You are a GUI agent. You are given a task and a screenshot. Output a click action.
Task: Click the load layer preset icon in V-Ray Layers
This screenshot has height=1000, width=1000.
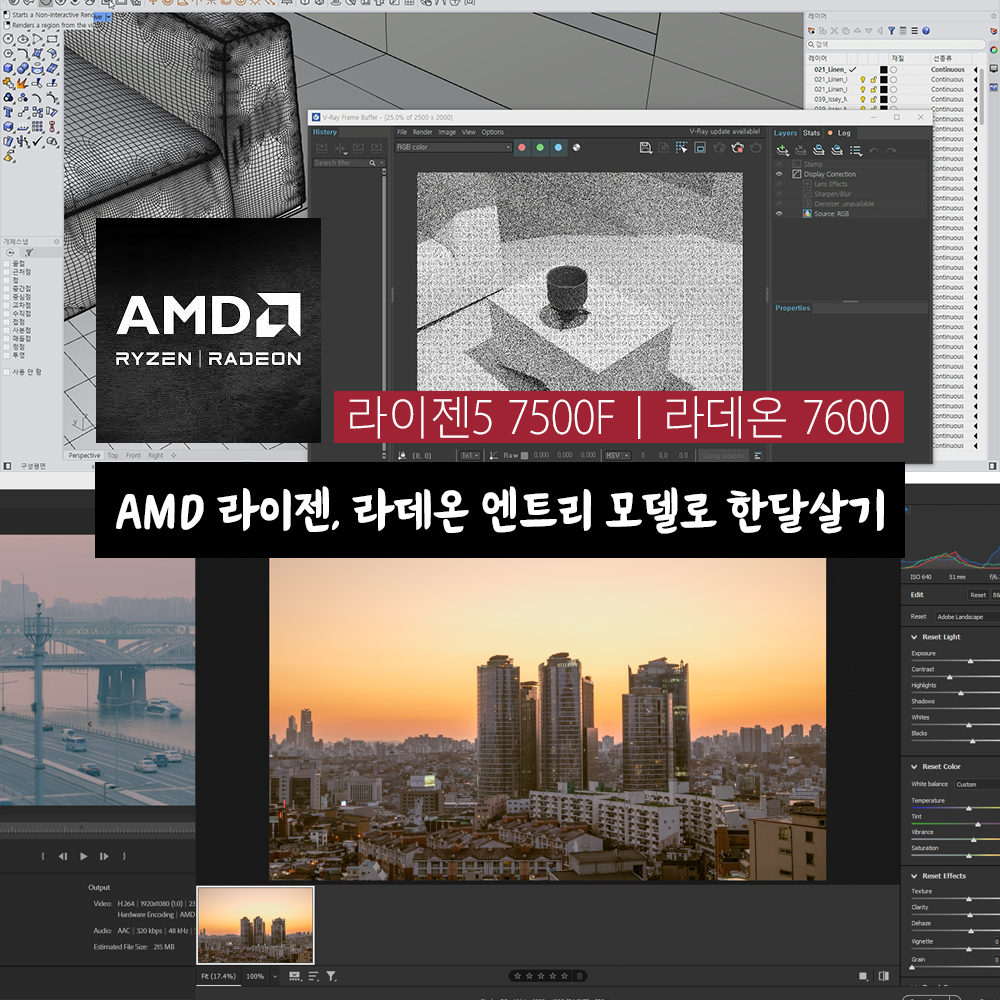click(x=837, y=151)
